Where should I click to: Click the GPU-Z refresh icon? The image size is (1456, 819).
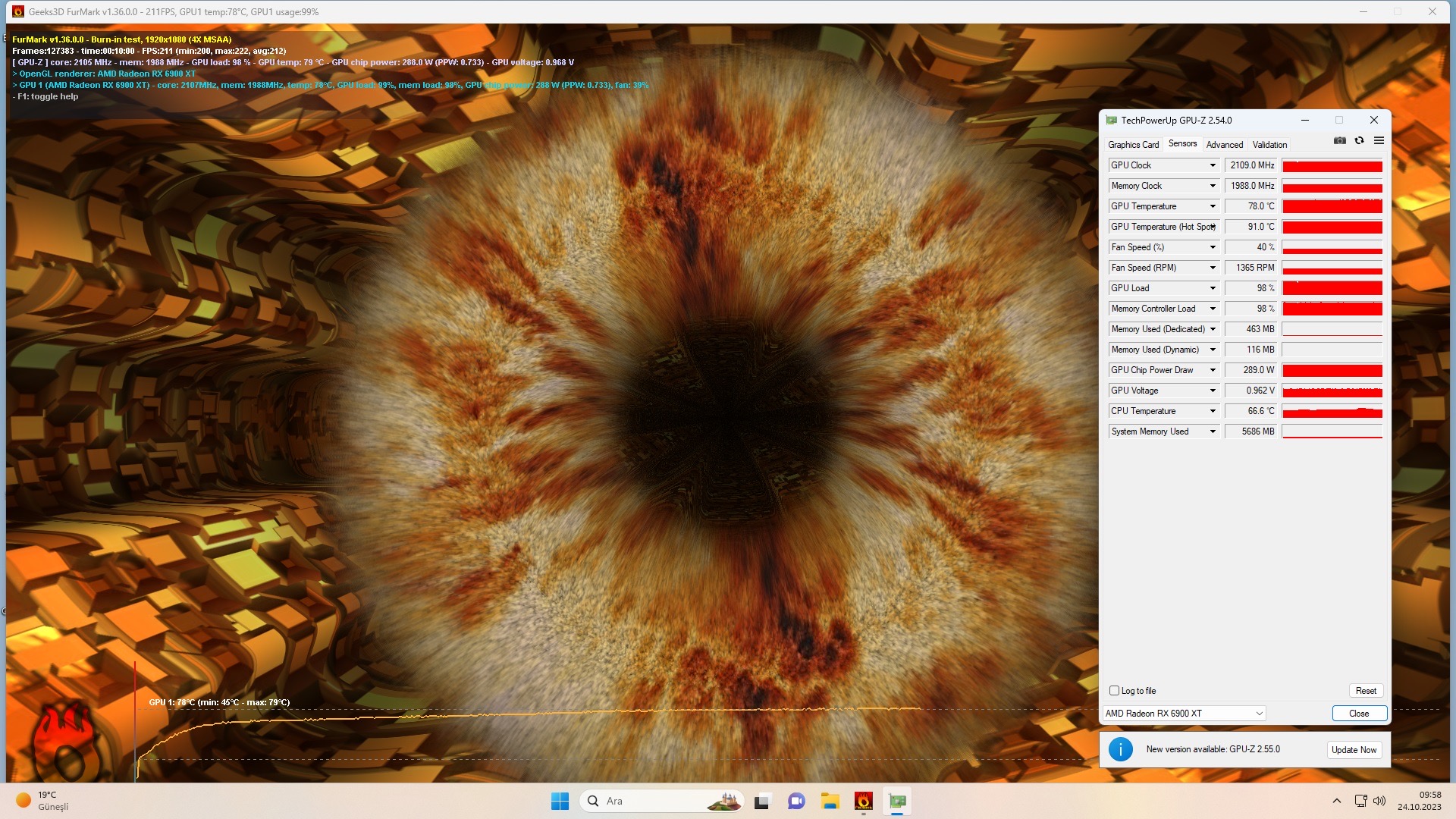click(x=1359, y=141)
